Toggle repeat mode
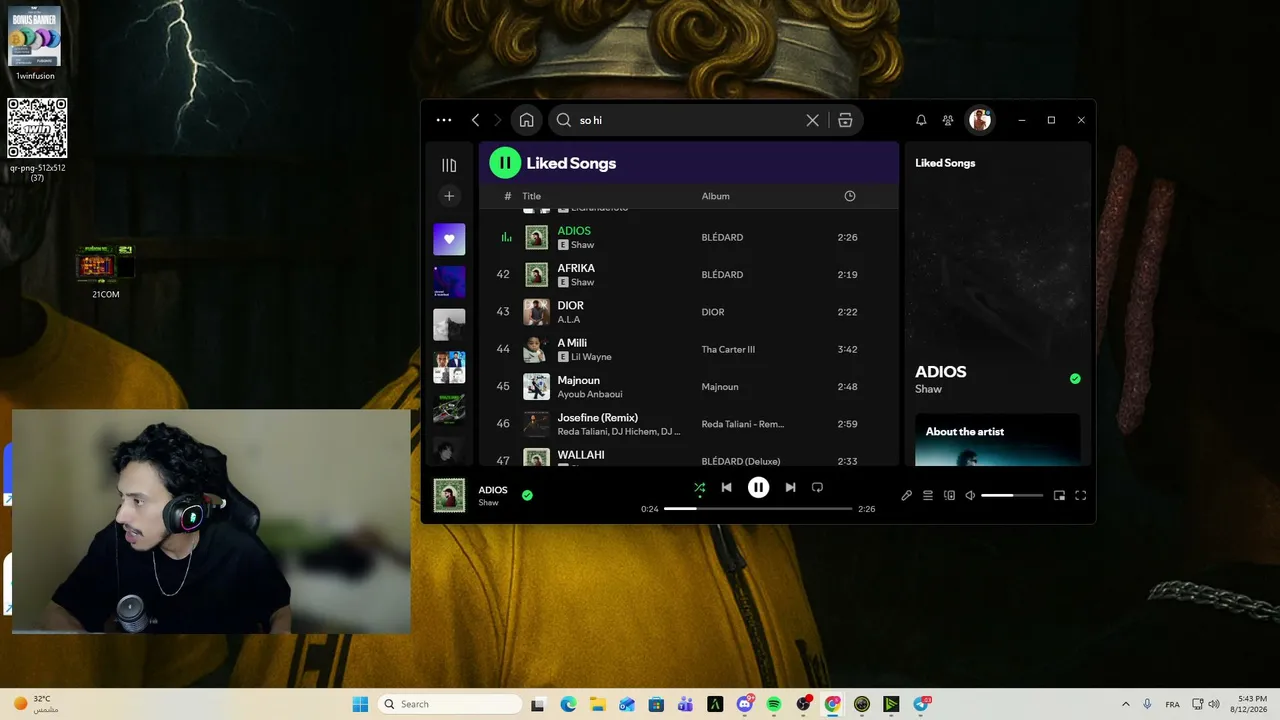 pos(817,488)
